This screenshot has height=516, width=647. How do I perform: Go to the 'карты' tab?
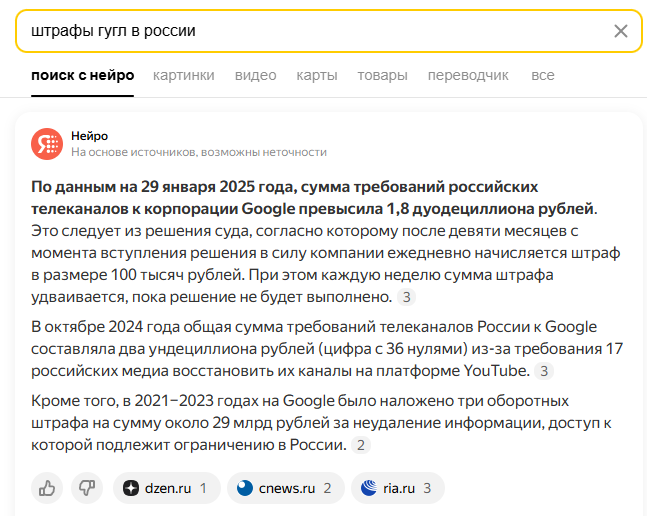pyautogui.click(x=317, y=75)
